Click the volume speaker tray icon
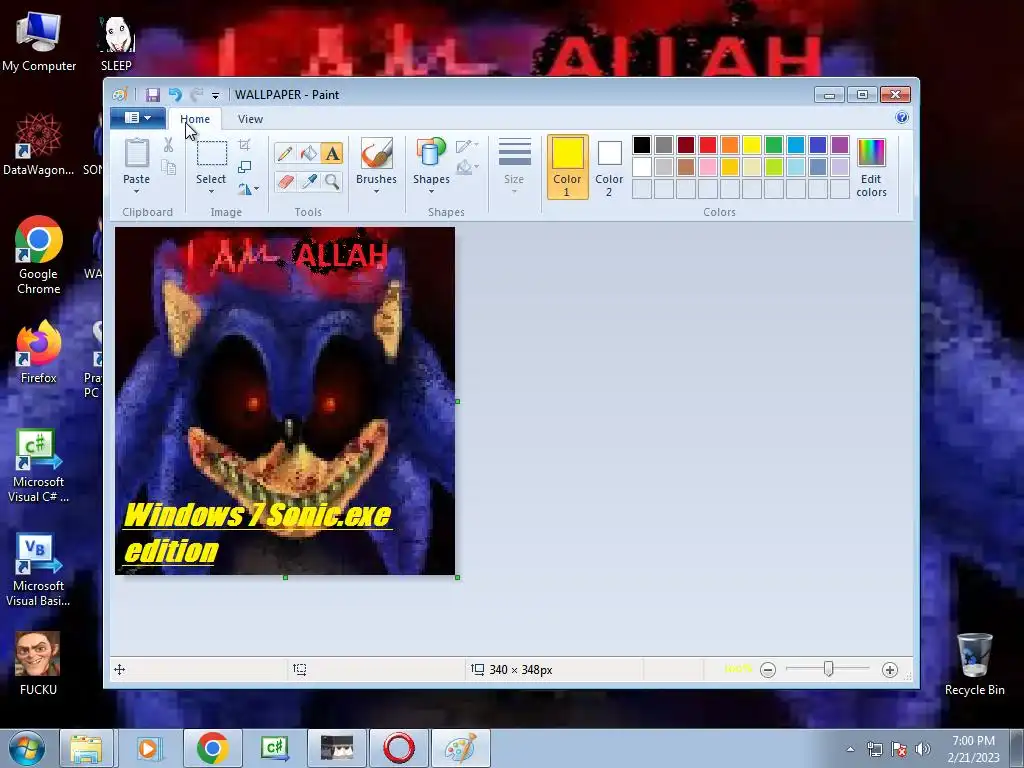 (922, 749)
